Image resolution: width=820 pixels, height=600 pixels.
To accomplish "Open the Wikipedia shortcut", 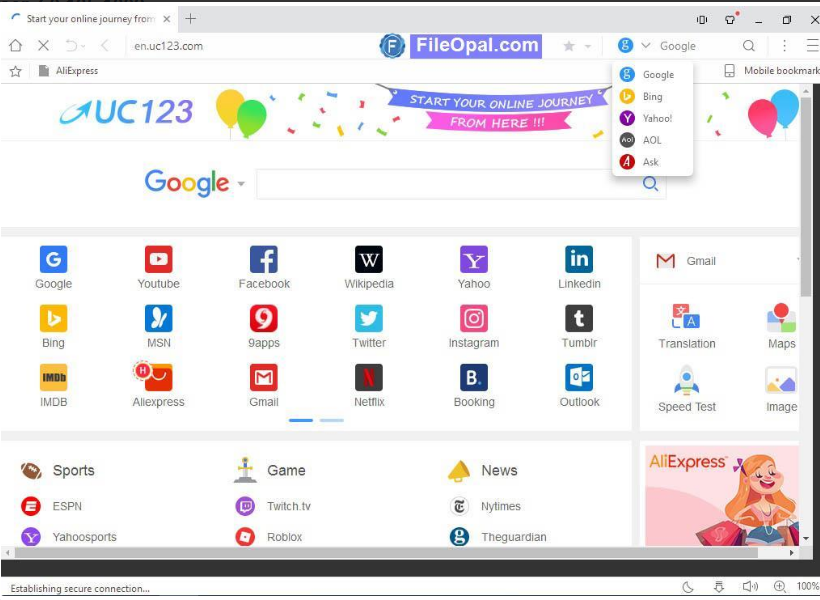I will (x=369, y=268).
